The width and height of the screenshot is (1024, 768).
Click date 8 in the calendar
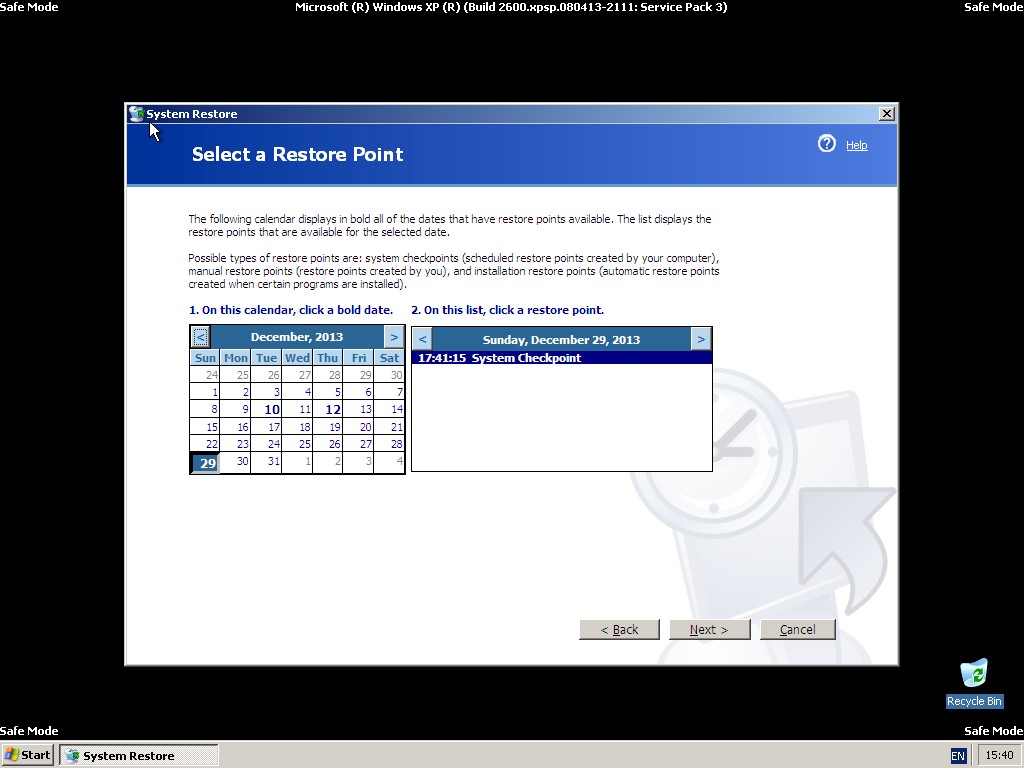205,409
